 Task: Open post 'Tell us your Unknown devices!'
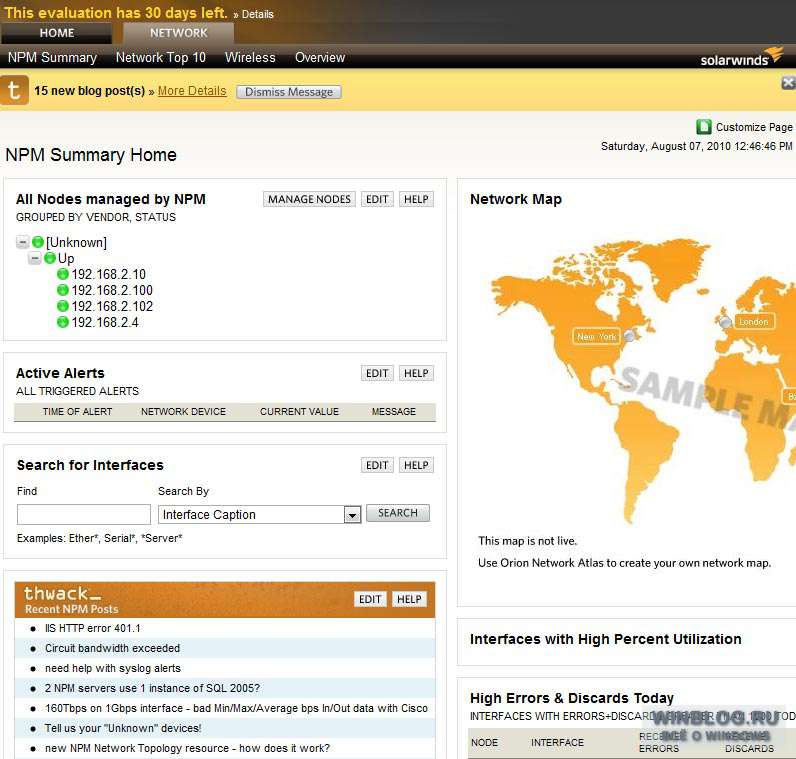pos(123,728)
